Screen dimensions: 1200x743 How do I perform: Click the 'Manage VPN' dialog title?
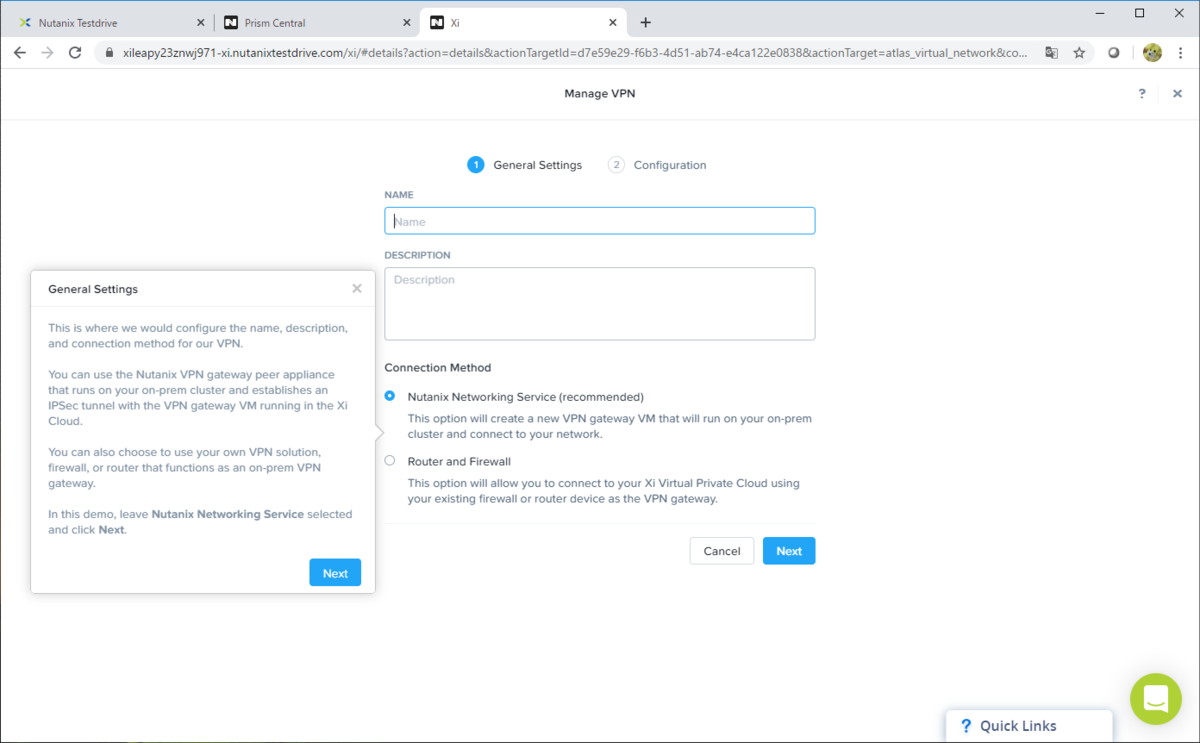pos(600,93)
